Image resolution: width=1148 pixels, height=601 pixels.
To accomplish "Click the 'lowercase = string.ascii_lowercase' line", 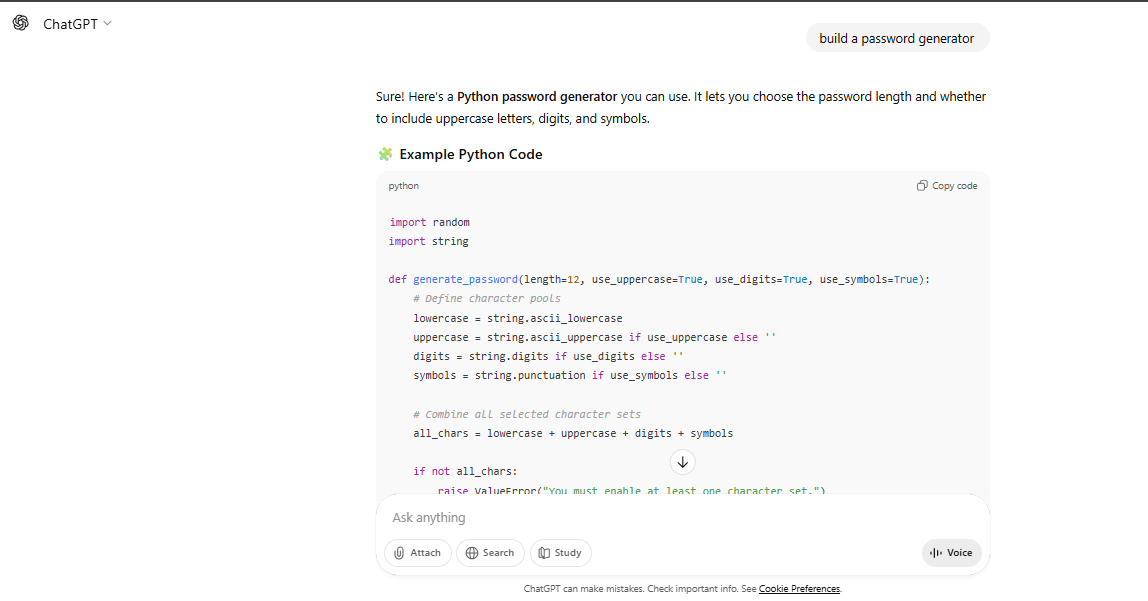I will click(518, 318).
